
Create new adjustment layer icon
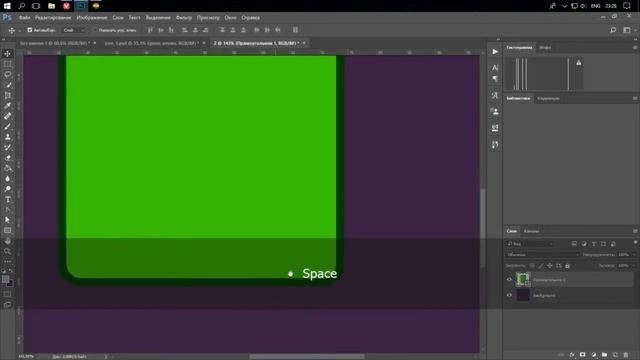coord(593,355)
